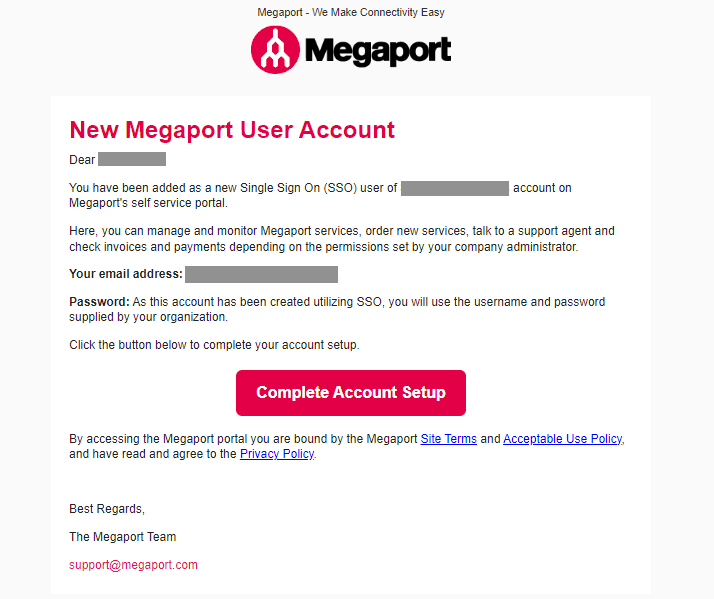
Task: Click the paragraph about managing Megaport services
Action: (x=342, y=239)
